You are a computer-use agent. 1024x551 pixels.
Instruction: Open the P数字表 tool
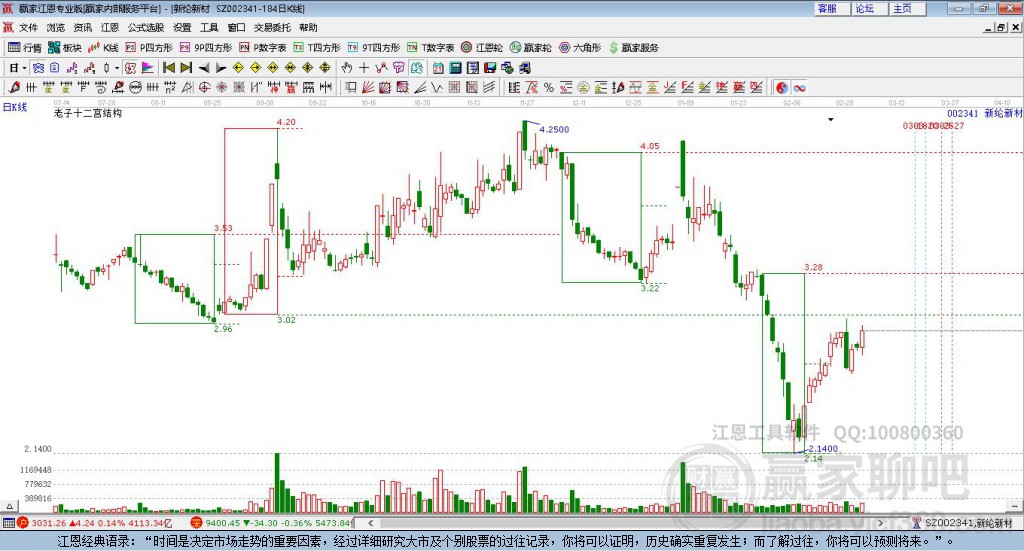[263, 48]
